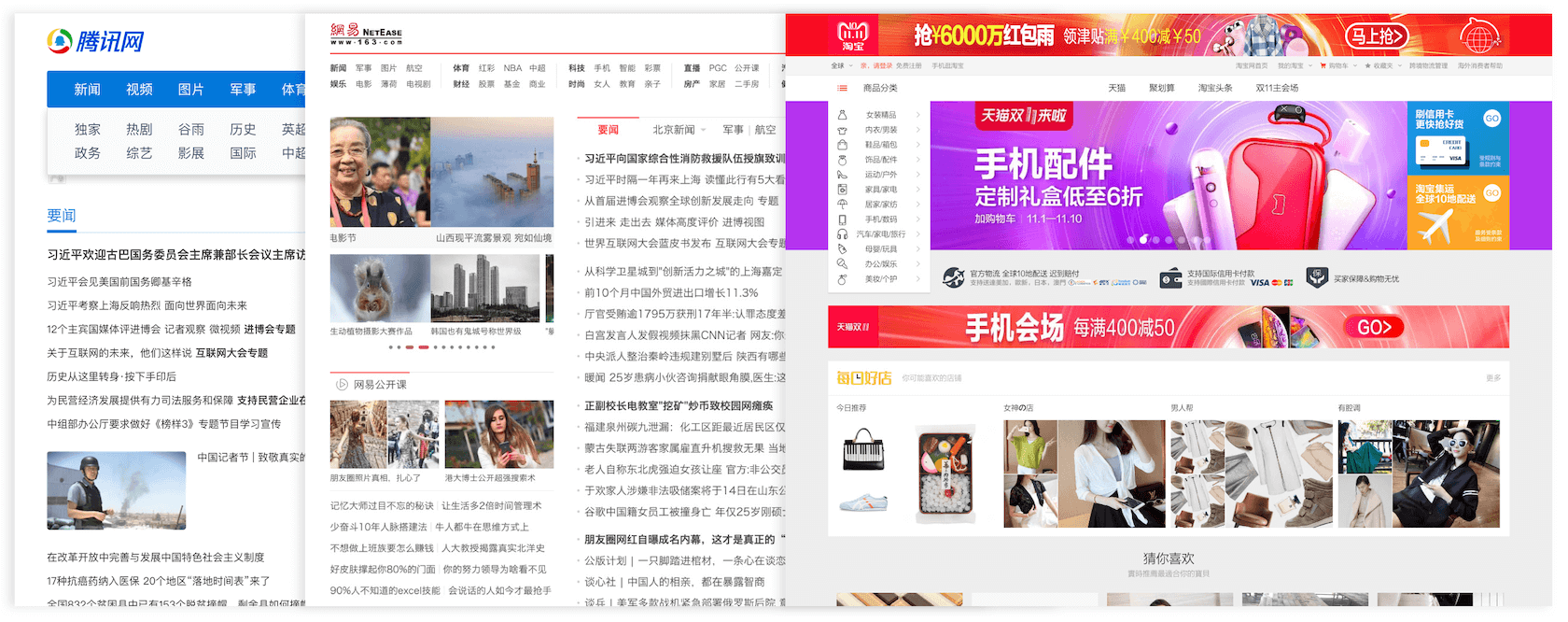The height and width of the screenshot is (622, 1568).
Task: Click the Taobao 11.11 logo
Action: [853, 35]
